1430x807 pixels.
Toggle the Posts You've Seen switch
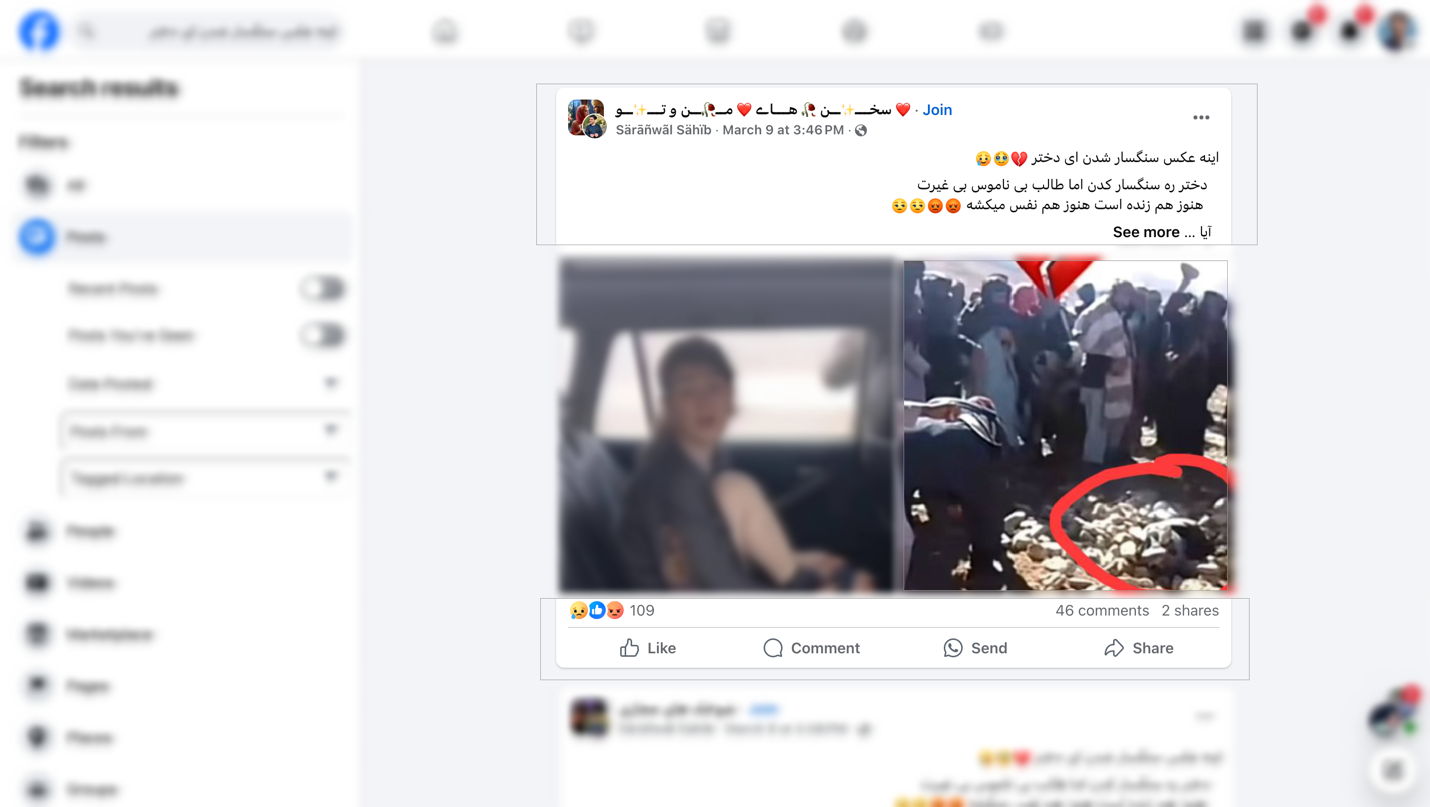click(x=323, y=335)
